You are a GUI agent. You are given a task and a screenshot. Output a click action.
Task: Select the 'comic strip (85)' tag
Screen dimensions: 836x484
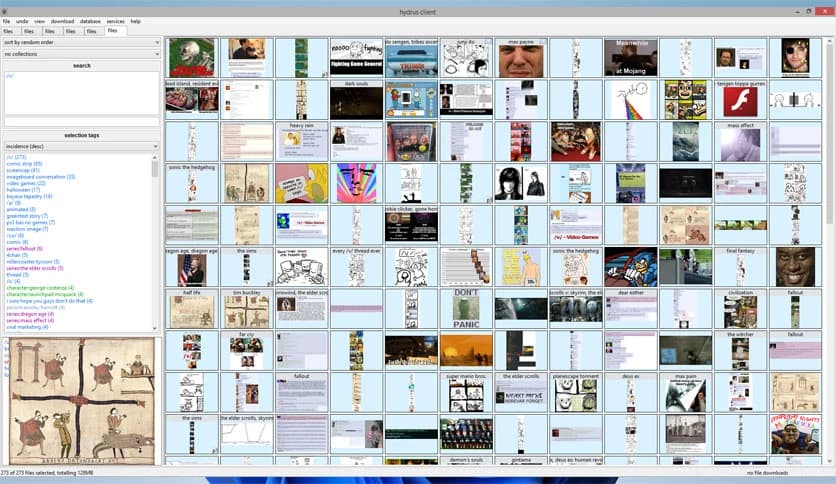coord(24,164)
